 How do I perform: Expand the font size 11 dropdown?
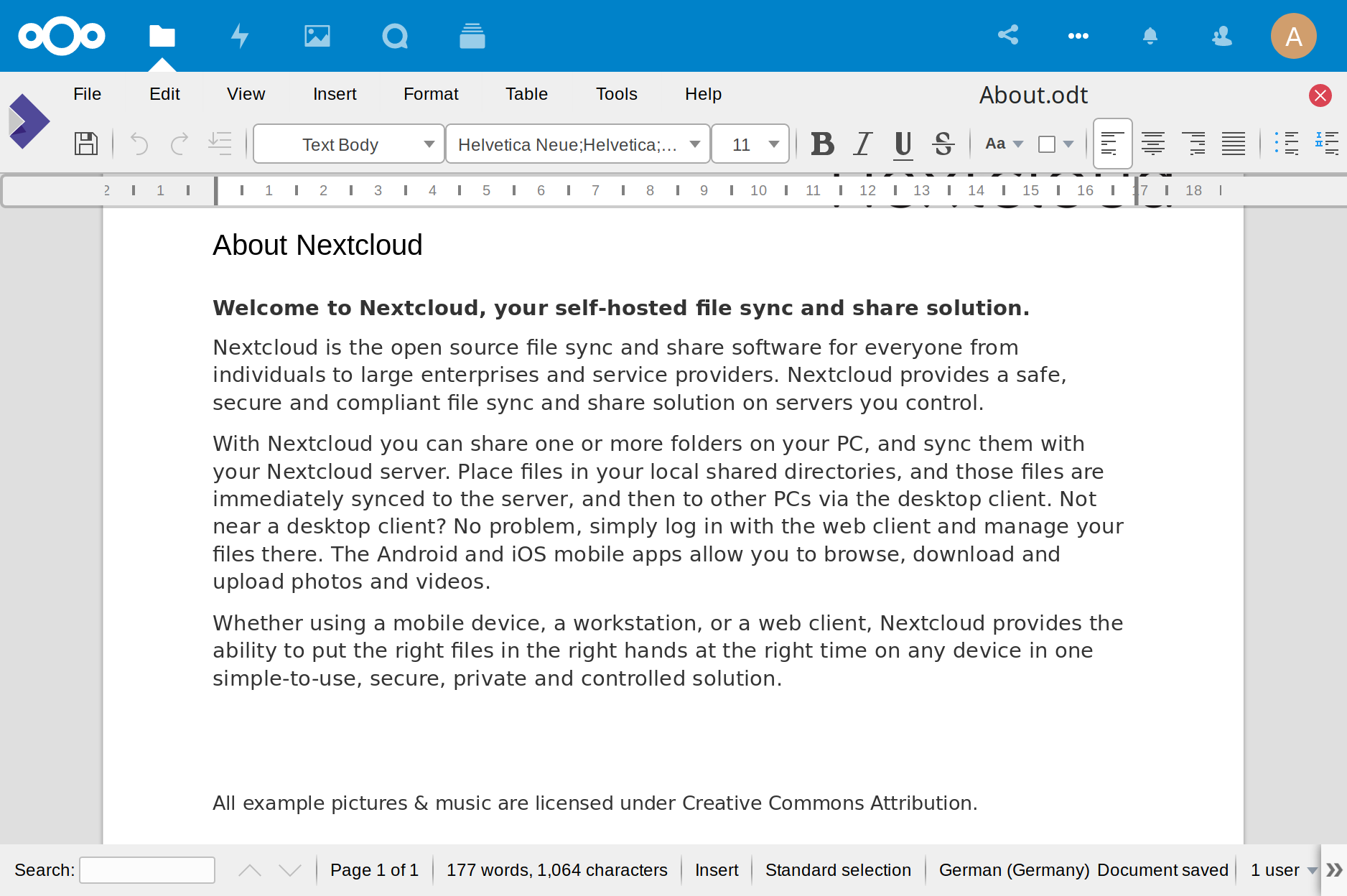tap(773, 144)
